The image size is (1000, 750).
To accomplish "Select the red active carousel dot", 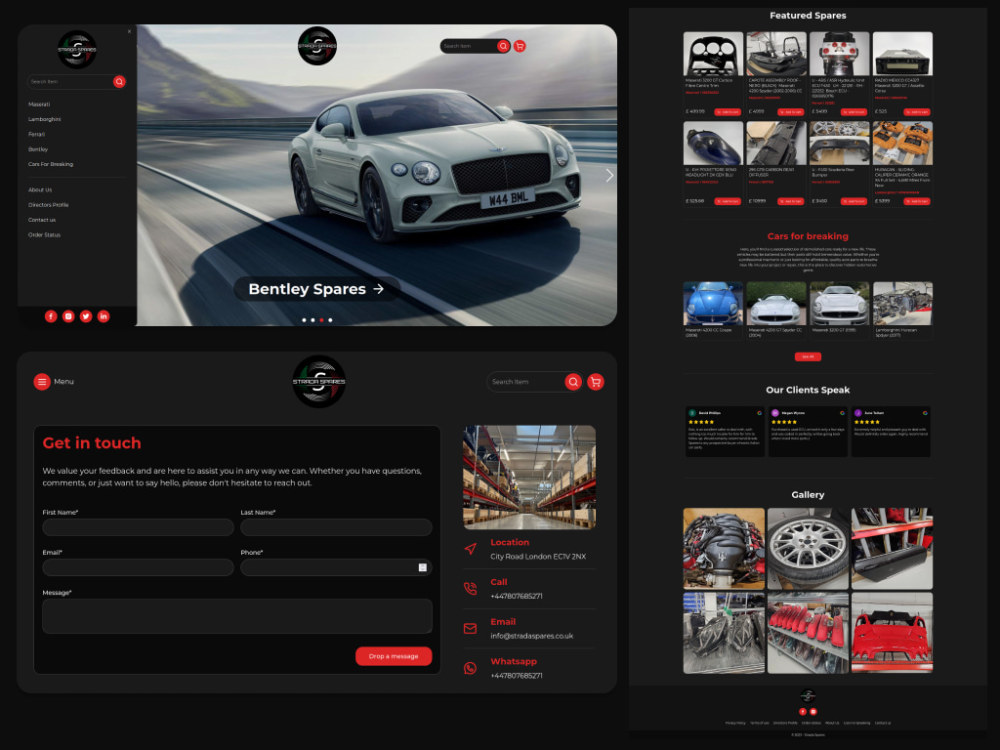I will pos(321,320).
